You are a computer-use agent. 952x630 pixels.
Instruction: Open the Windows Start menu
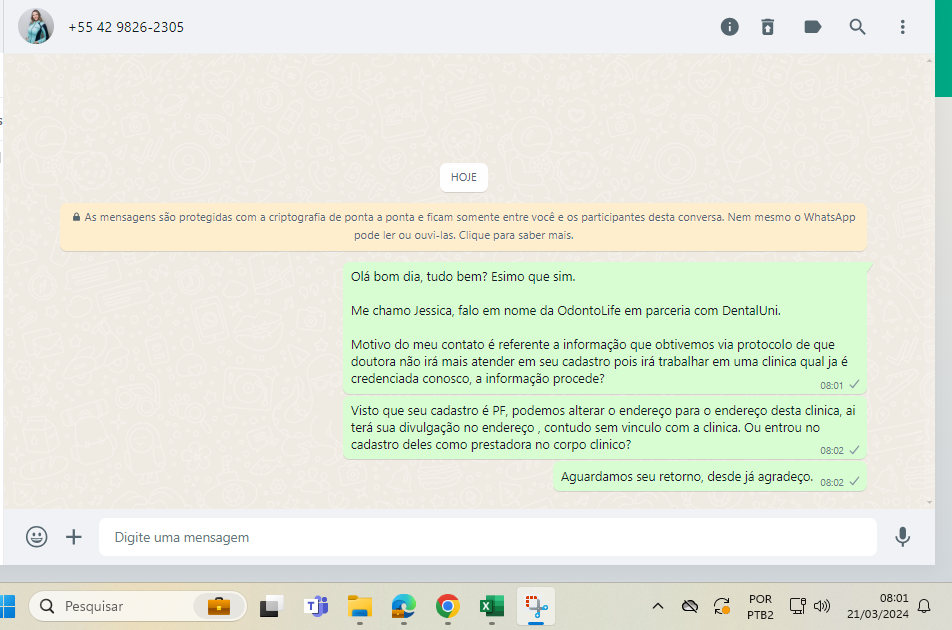point(7,606)
